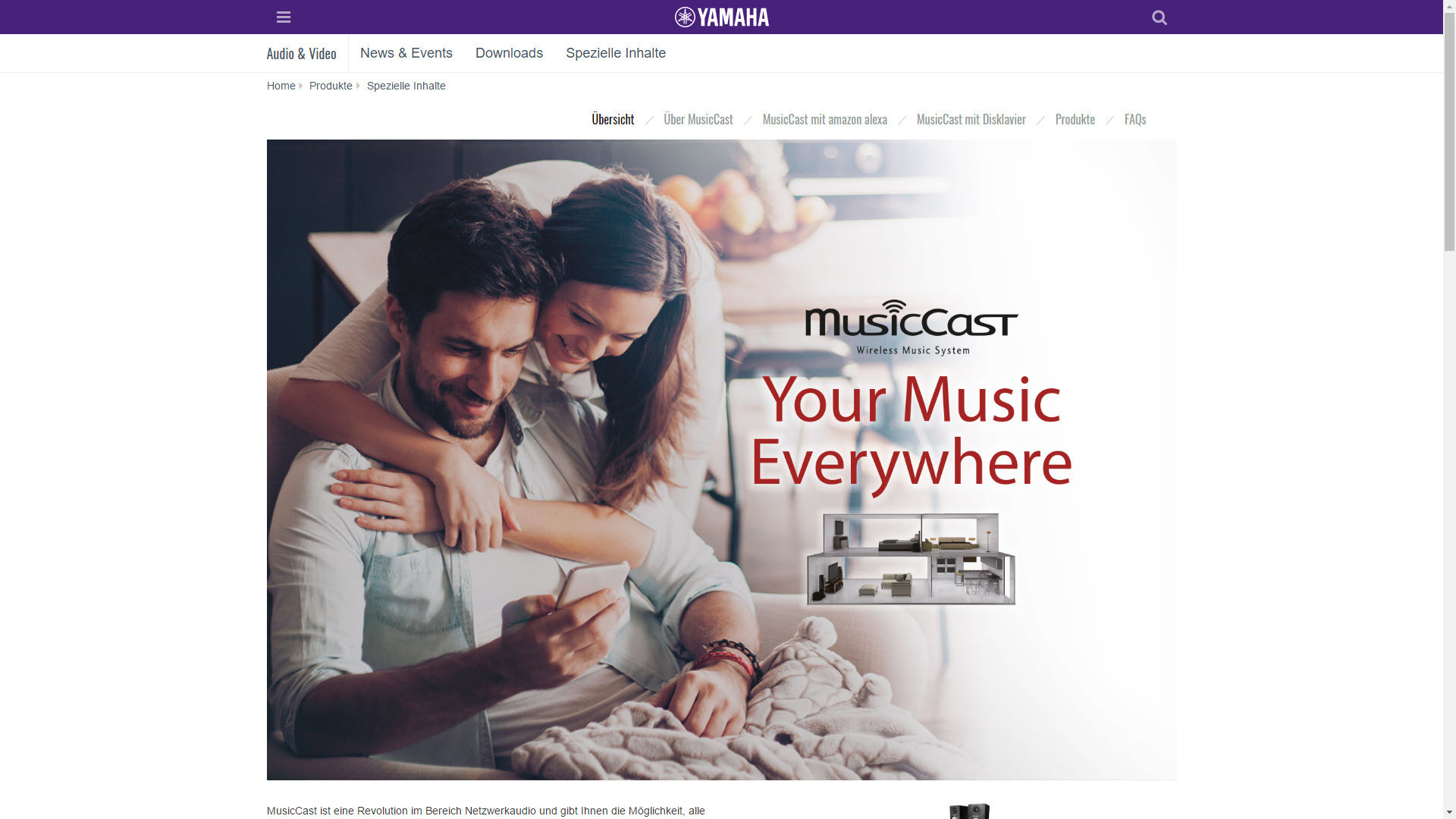Click the scrollbar up arrow

(1449, 6)
